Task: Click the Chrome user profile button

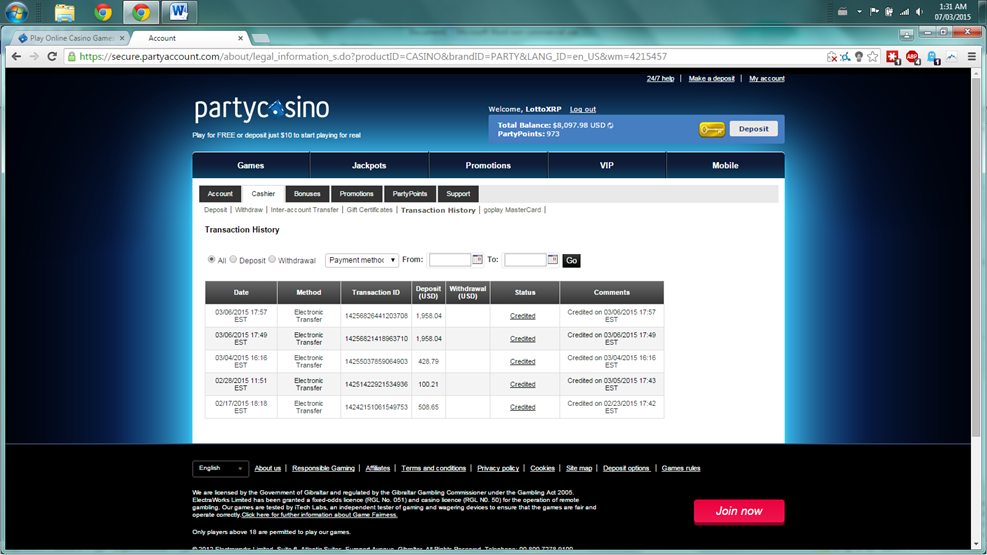Action: tap(906, 33)
